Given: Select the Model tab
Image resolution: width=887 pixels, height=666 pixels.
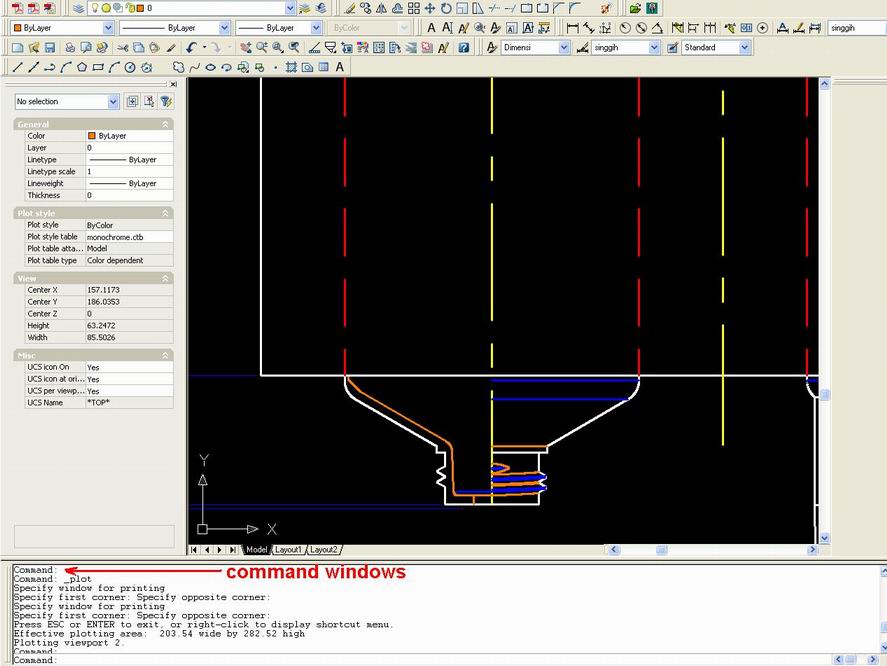Looking at the screenshot, I should tap(256, 549).
